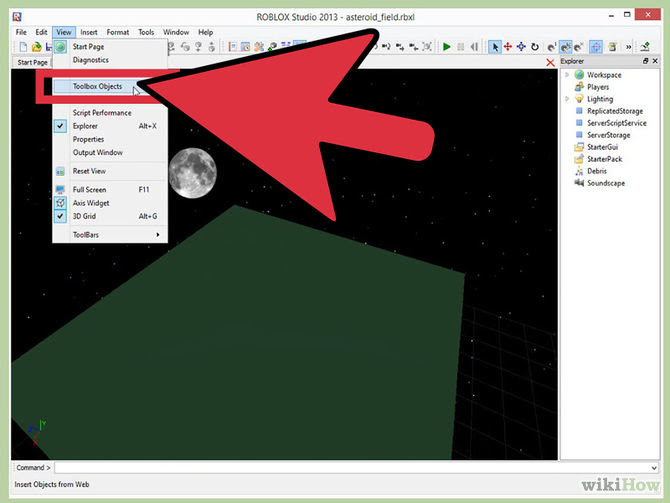Open the Edit menu
Image resolution: width=670 pixels, height=503 pixels.
[x=41, y=32]
